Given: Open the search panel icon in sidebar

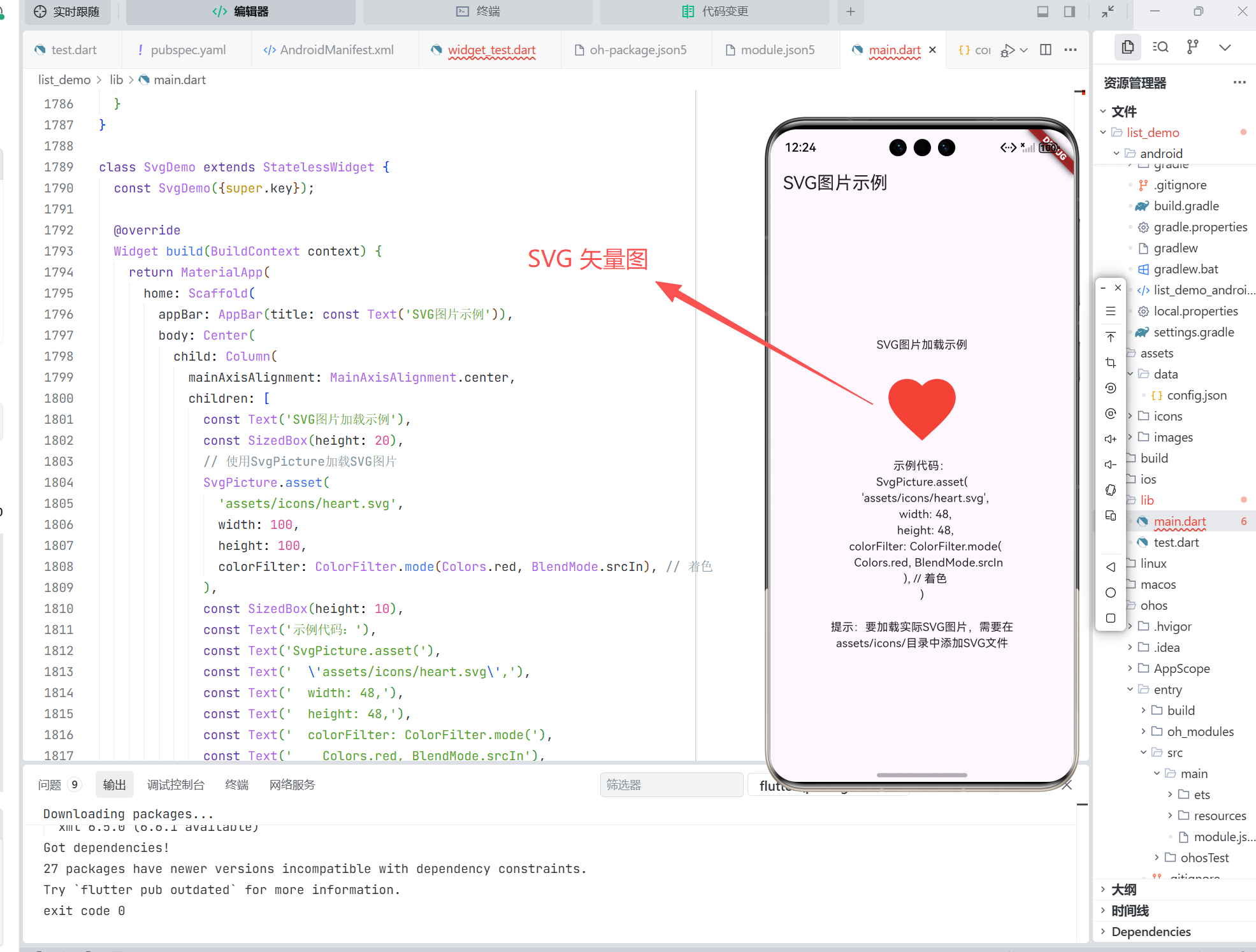Looking at the screenshot, I should click(1160, 47).
